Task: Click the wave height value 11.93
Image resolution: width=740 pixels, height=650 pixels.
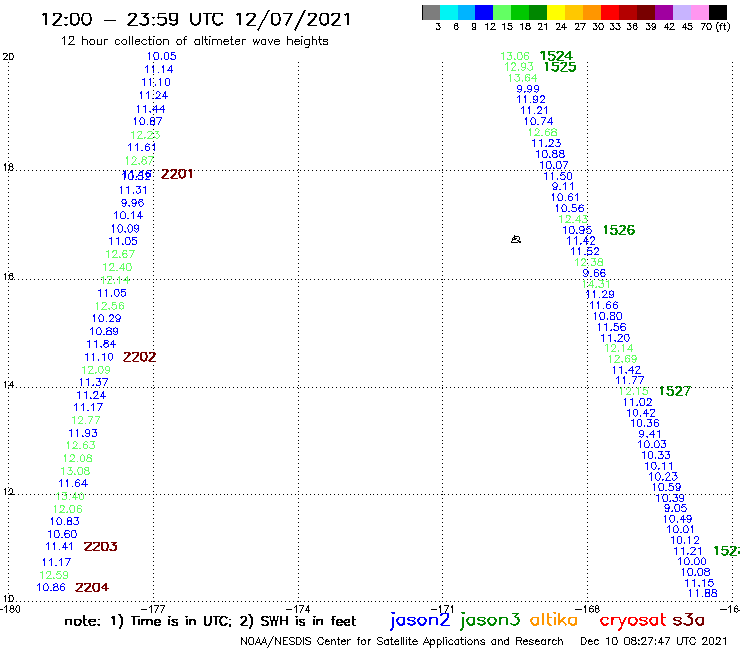Action: 83,433
